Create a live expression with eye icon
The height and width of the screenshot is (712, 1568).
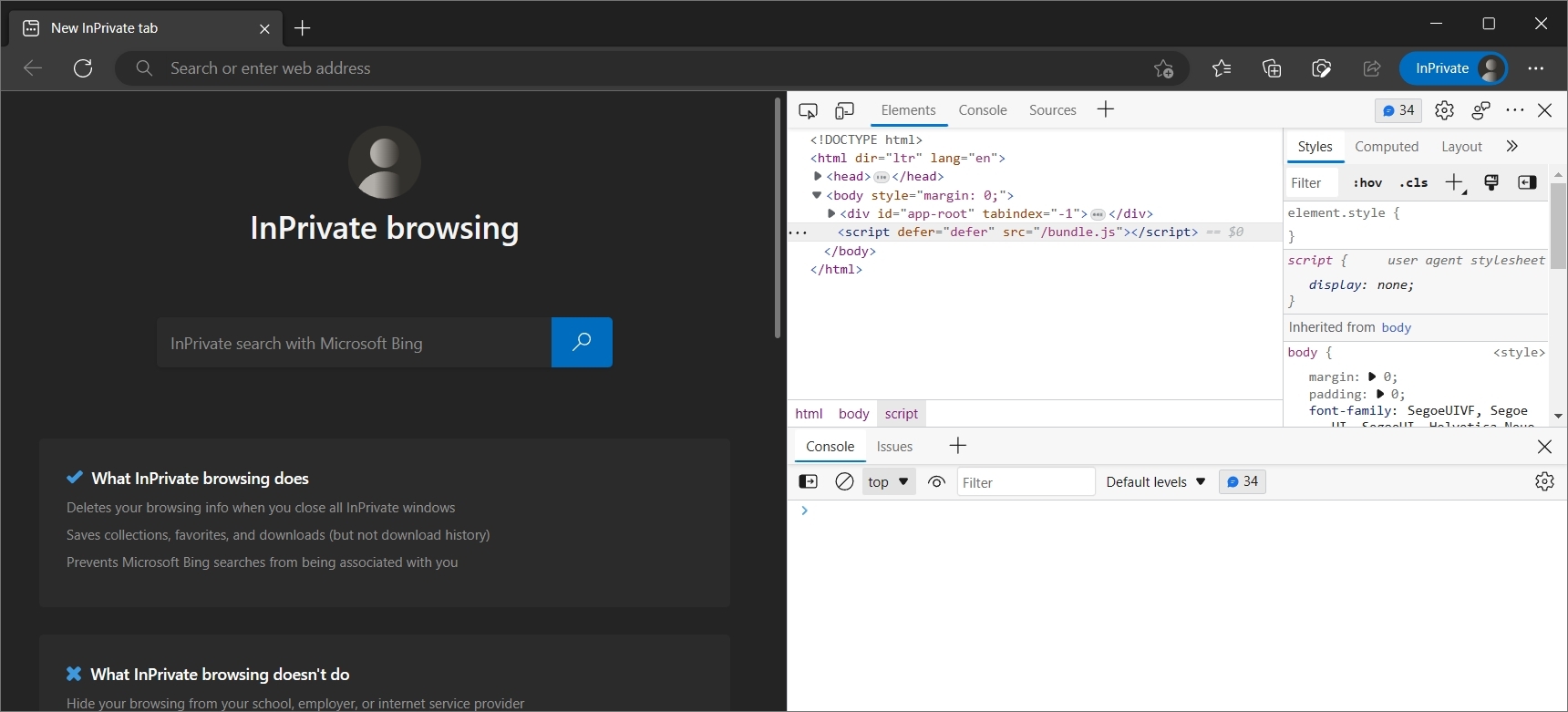coord(936,481)
